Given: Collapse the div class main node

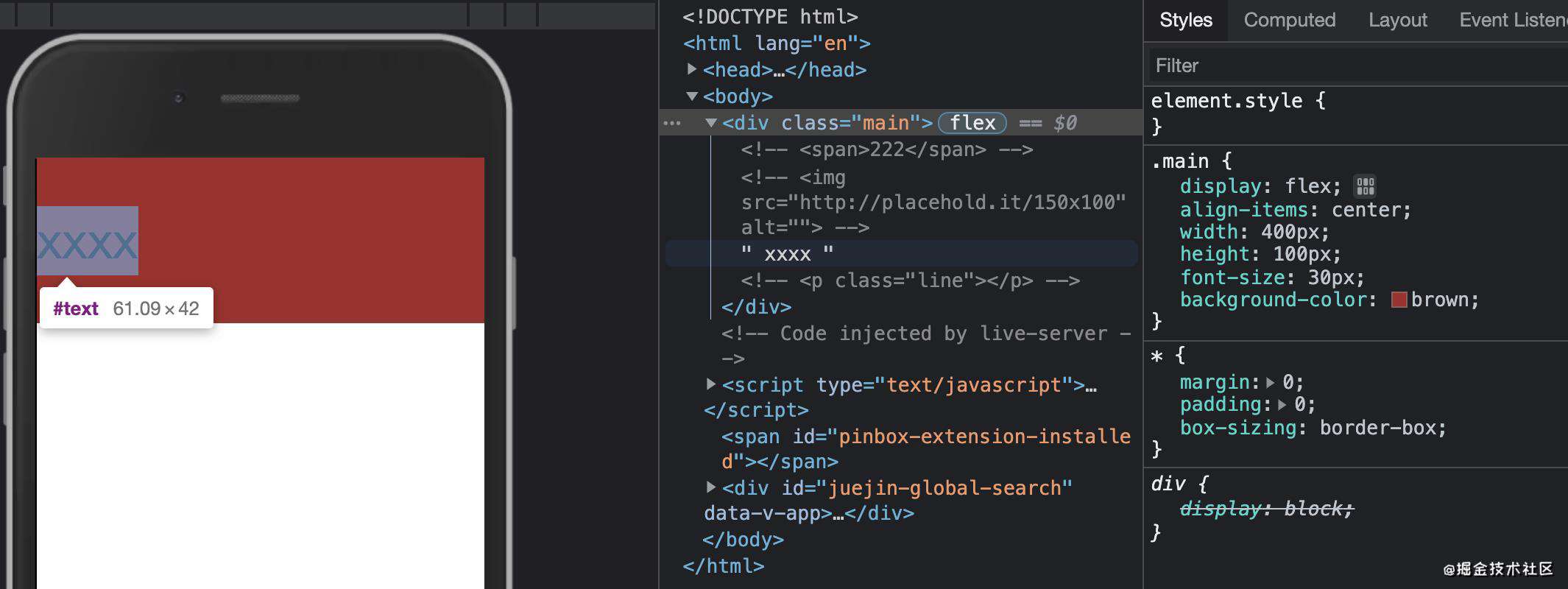Looking at the screenshot, I should coord(711,123).
